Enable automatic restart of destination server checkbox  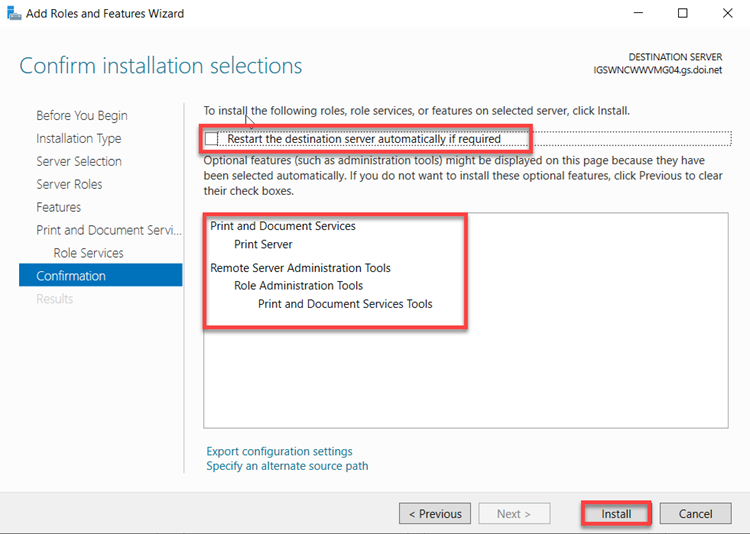point(212,139)
